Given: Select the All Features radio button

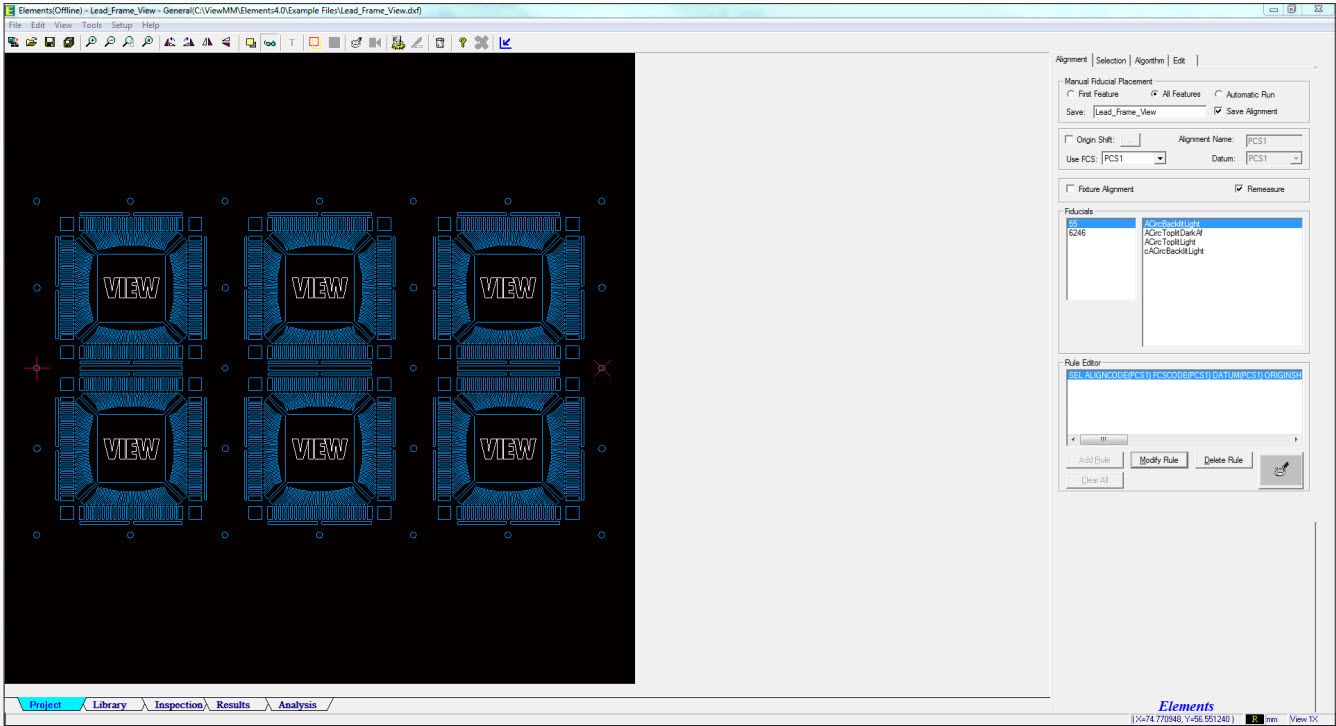Looking at the screenshot, I should point(1156,94).
